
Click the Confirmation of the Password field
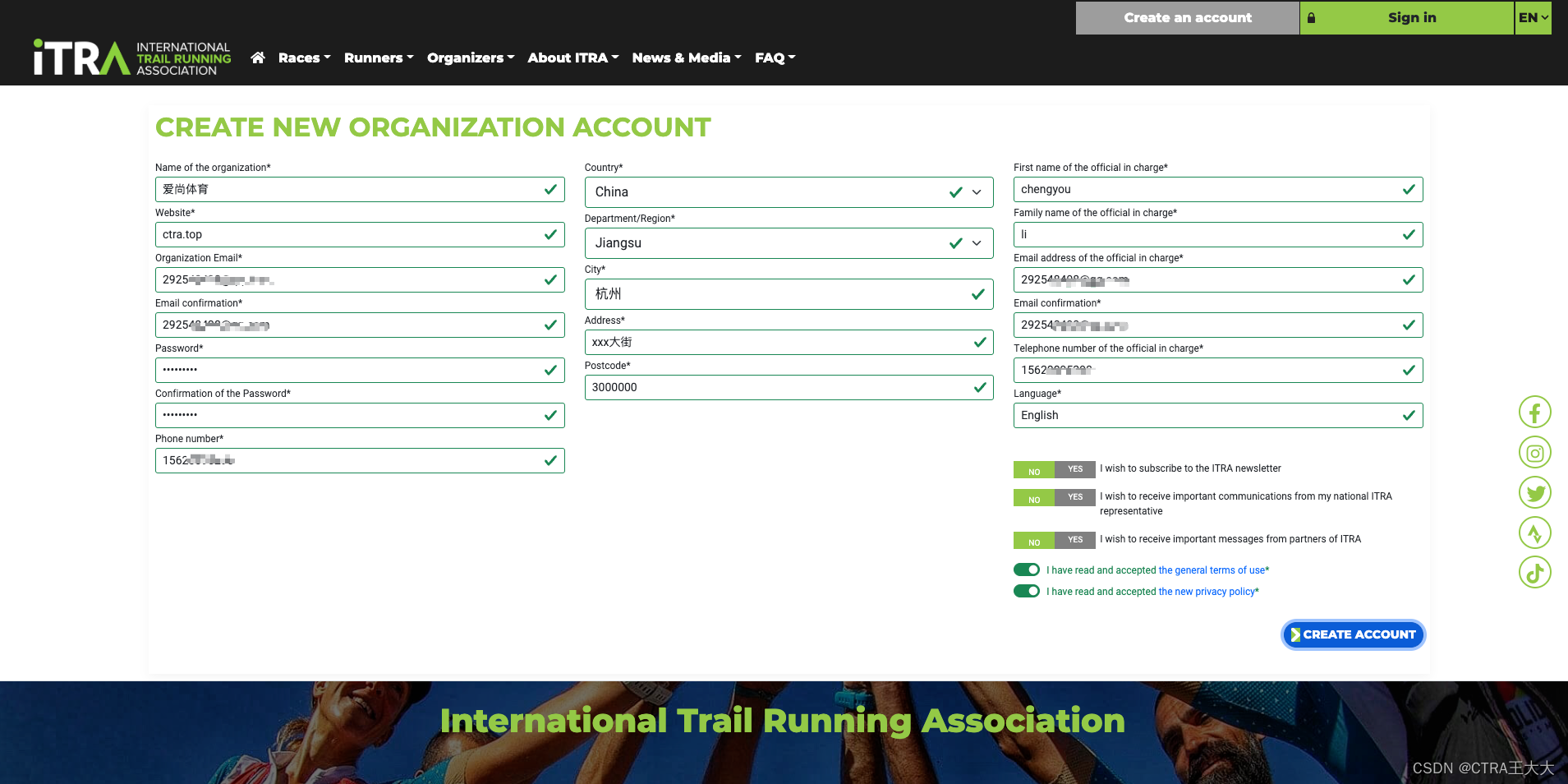360,416
